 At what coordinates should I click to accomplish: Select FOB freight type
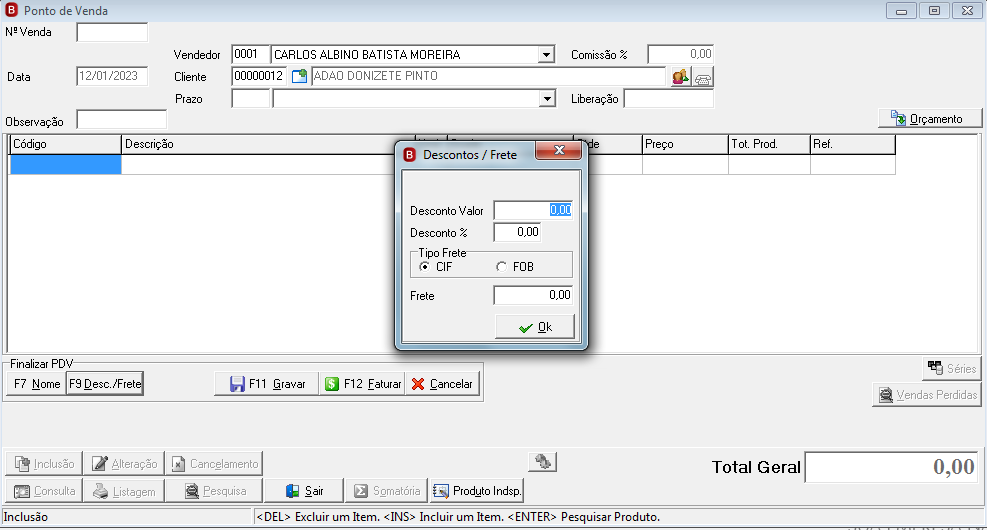pos(514,267)
